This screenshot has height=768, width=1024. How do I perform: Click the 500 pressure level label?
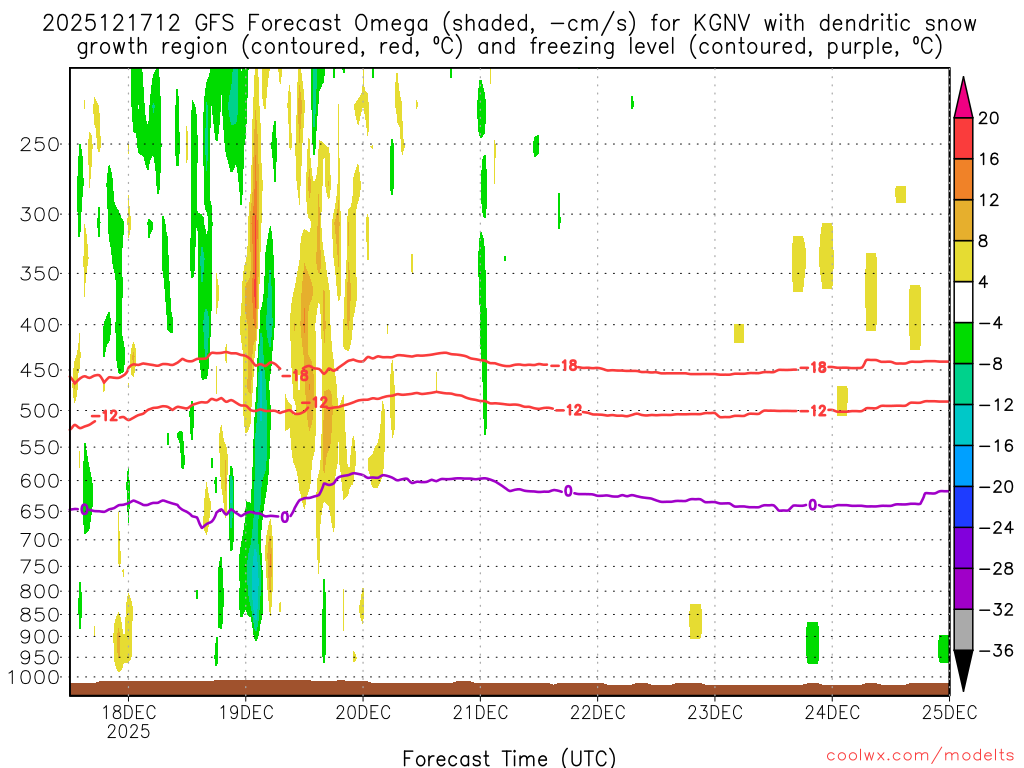tap(40, 411)
